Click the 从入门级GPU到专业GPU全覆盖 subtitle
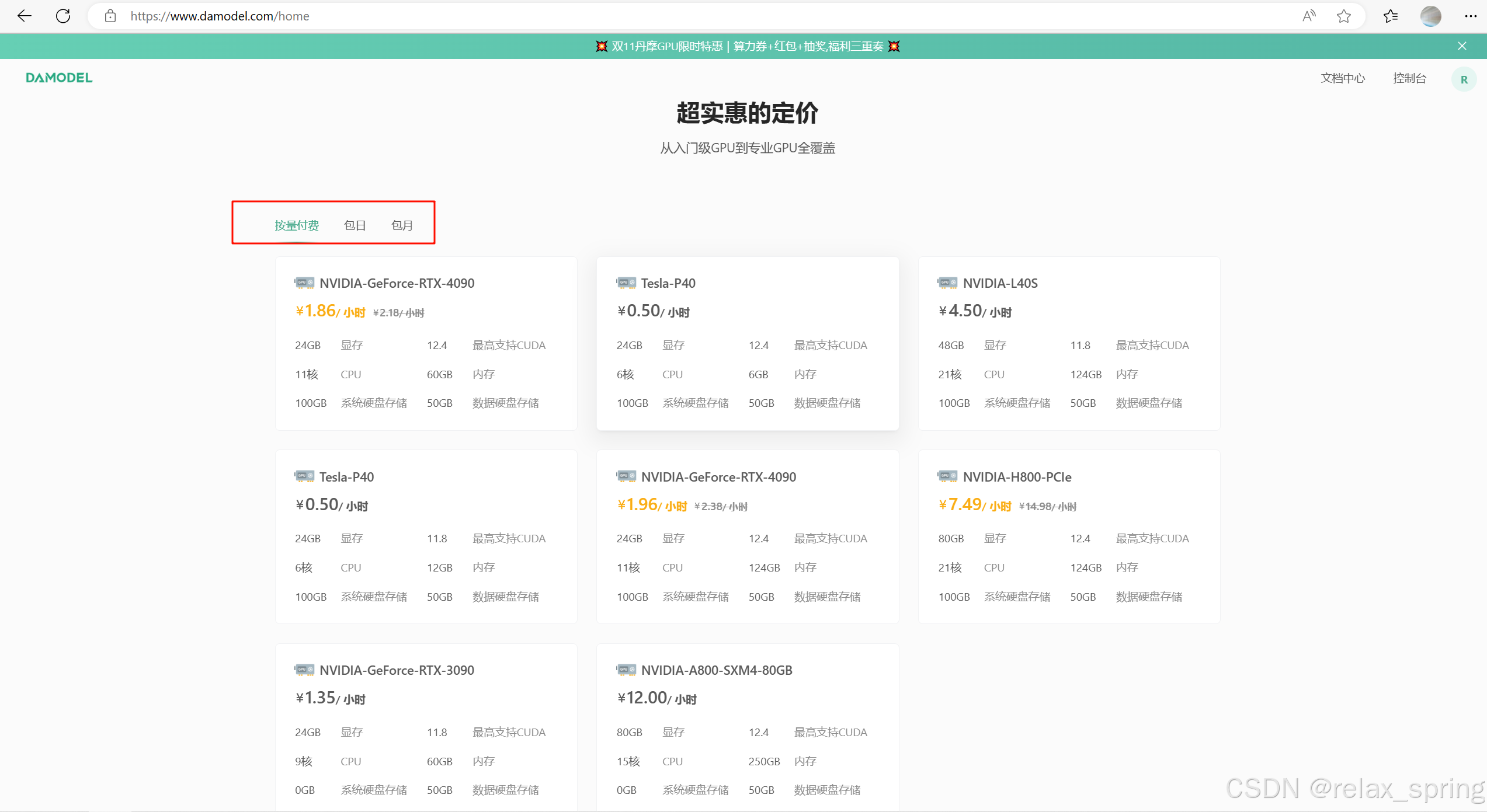The height and width of the screenshot is (812, 1487). pyautogui.click(x=748, y=148)
